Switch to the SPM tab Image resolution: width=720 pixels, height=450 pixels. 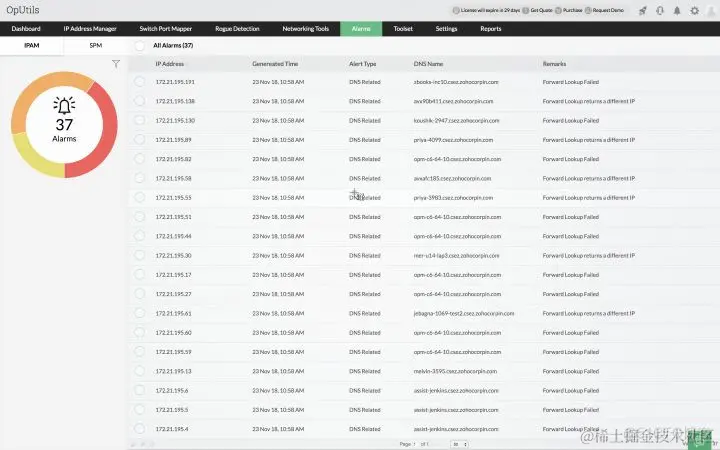point(96,45)
